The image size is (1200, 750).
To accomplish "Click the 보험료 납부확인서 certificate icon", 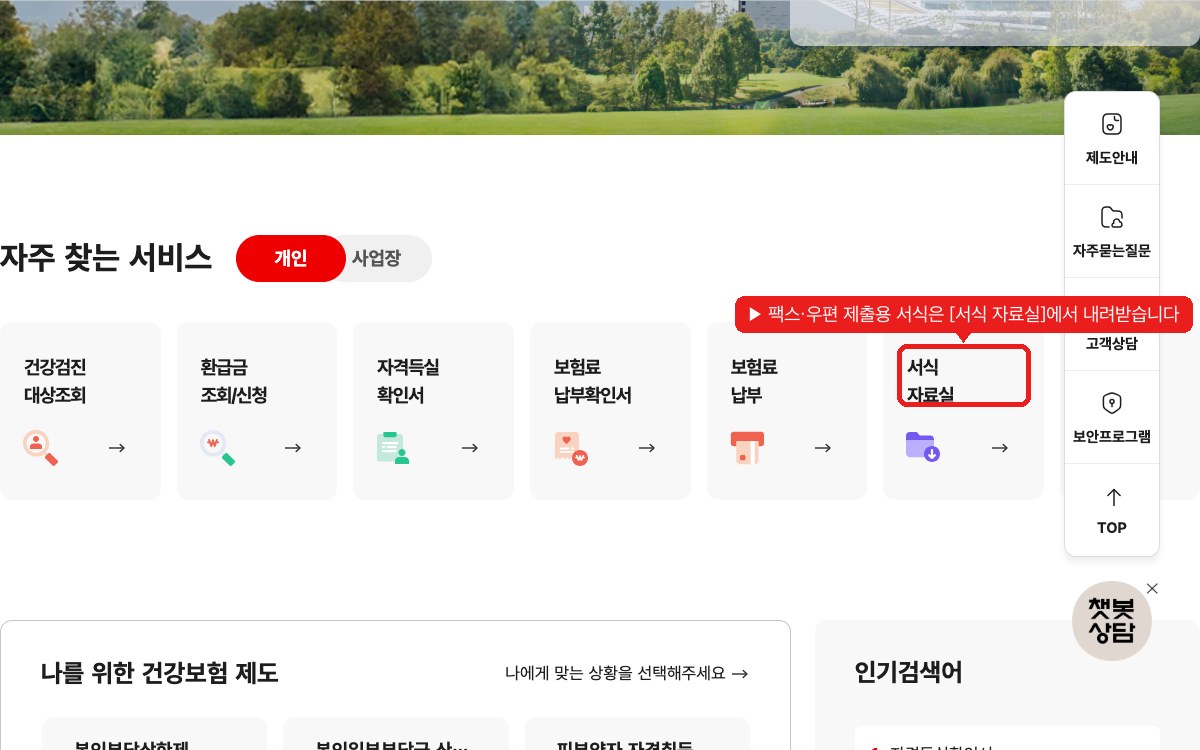I will pyautogui.click(x=570, y=448).
